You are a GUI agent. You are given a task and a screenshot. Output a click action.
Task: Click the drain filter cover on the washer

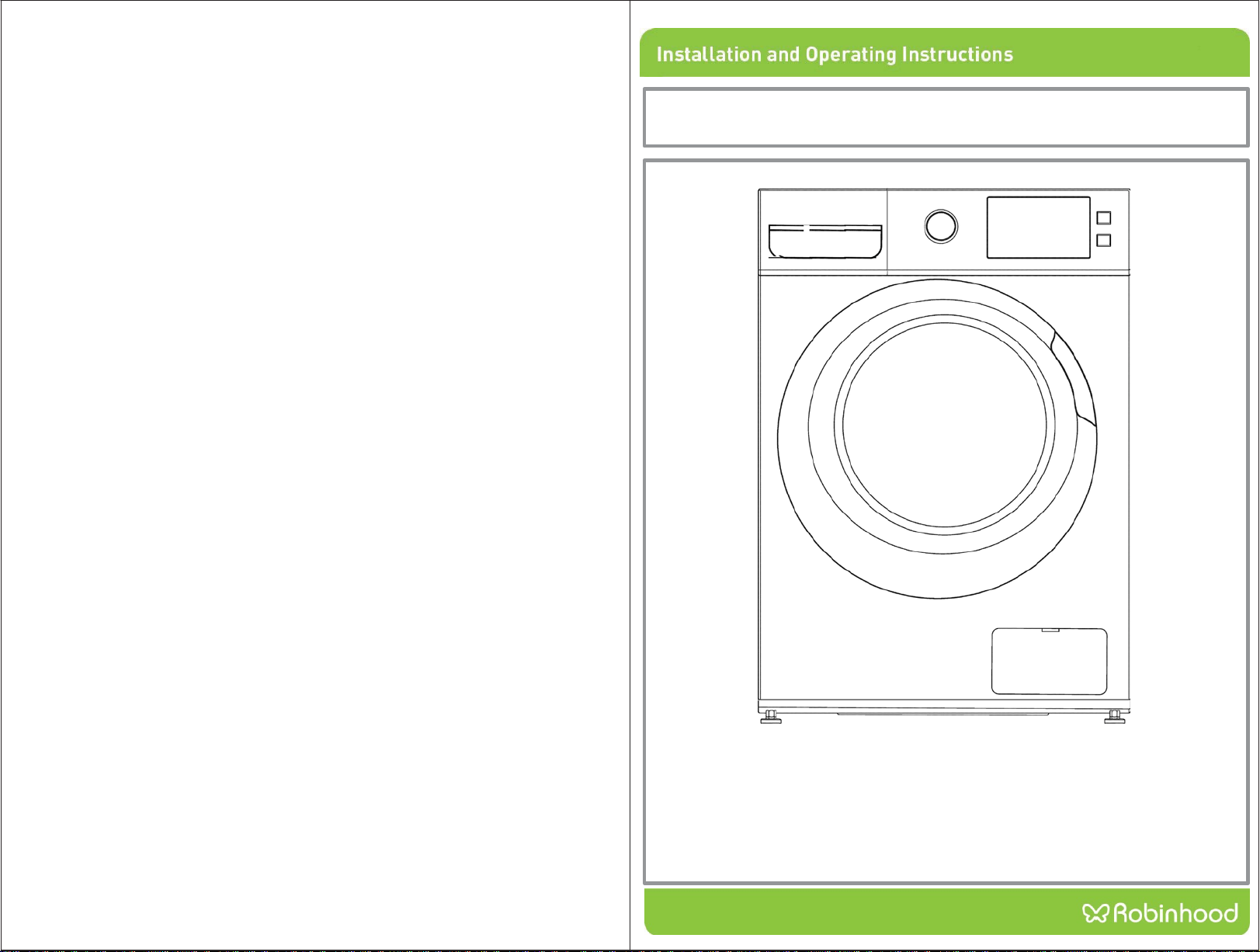[1050, 662]
